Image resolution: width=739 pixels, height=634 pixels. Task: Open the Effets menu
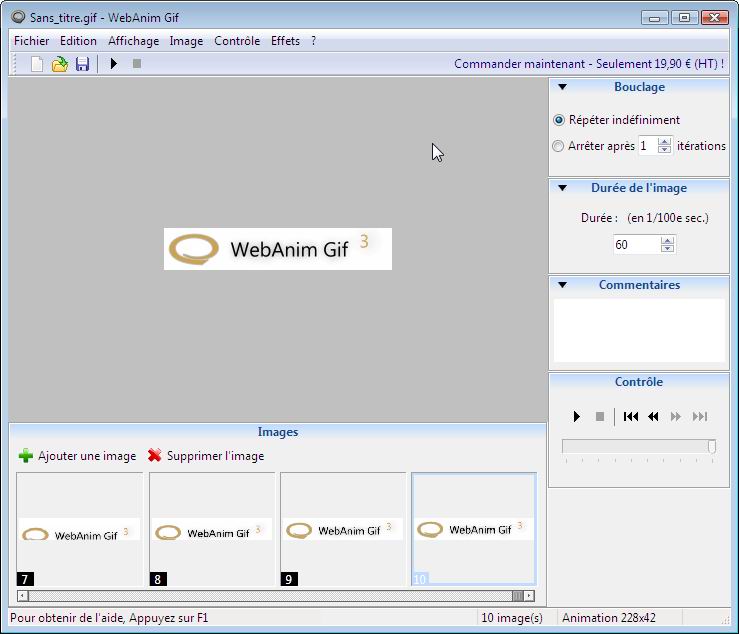pyautogui.click(x=285, y=41)
